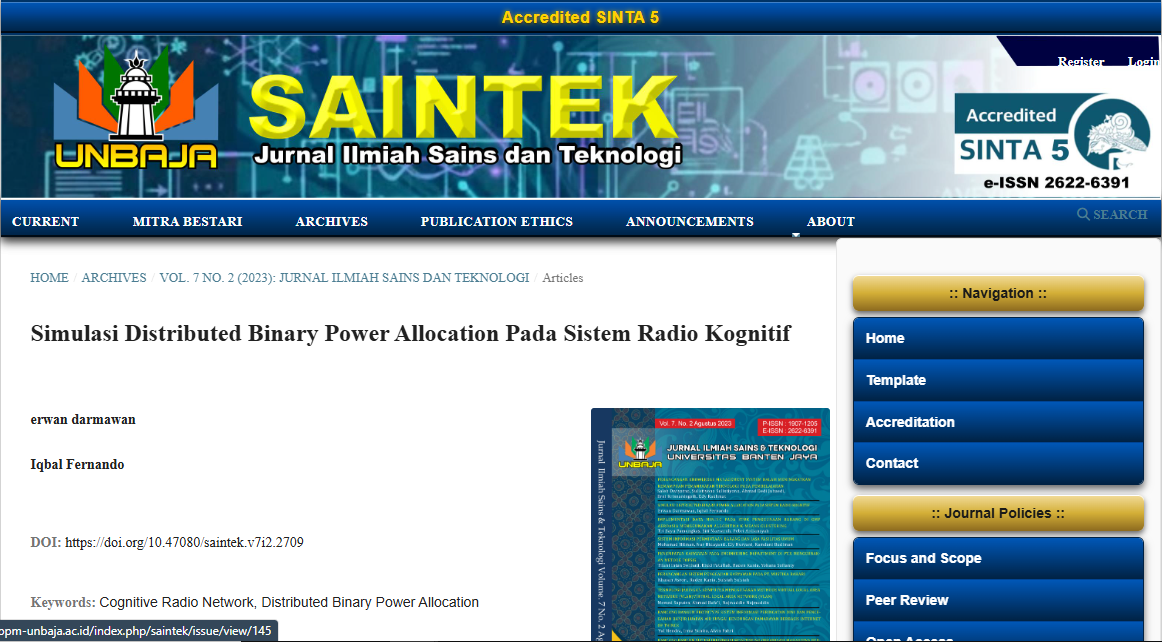
Task: Go to ARCHIVES breadcrumb link
Action: click(114, 278)
